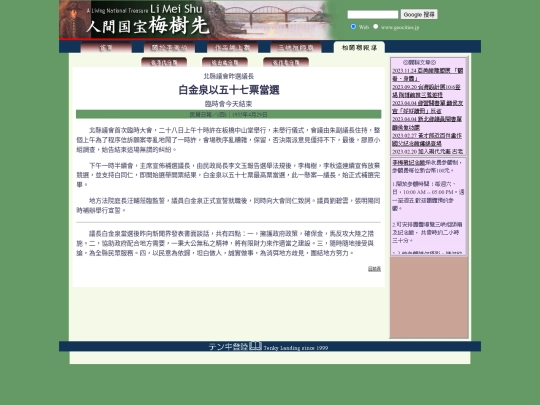Click the Google 搜尋 button
Image resolution: width=540 pixels, height=405 pixels.
pyautogui.click(x=419, y=14)
